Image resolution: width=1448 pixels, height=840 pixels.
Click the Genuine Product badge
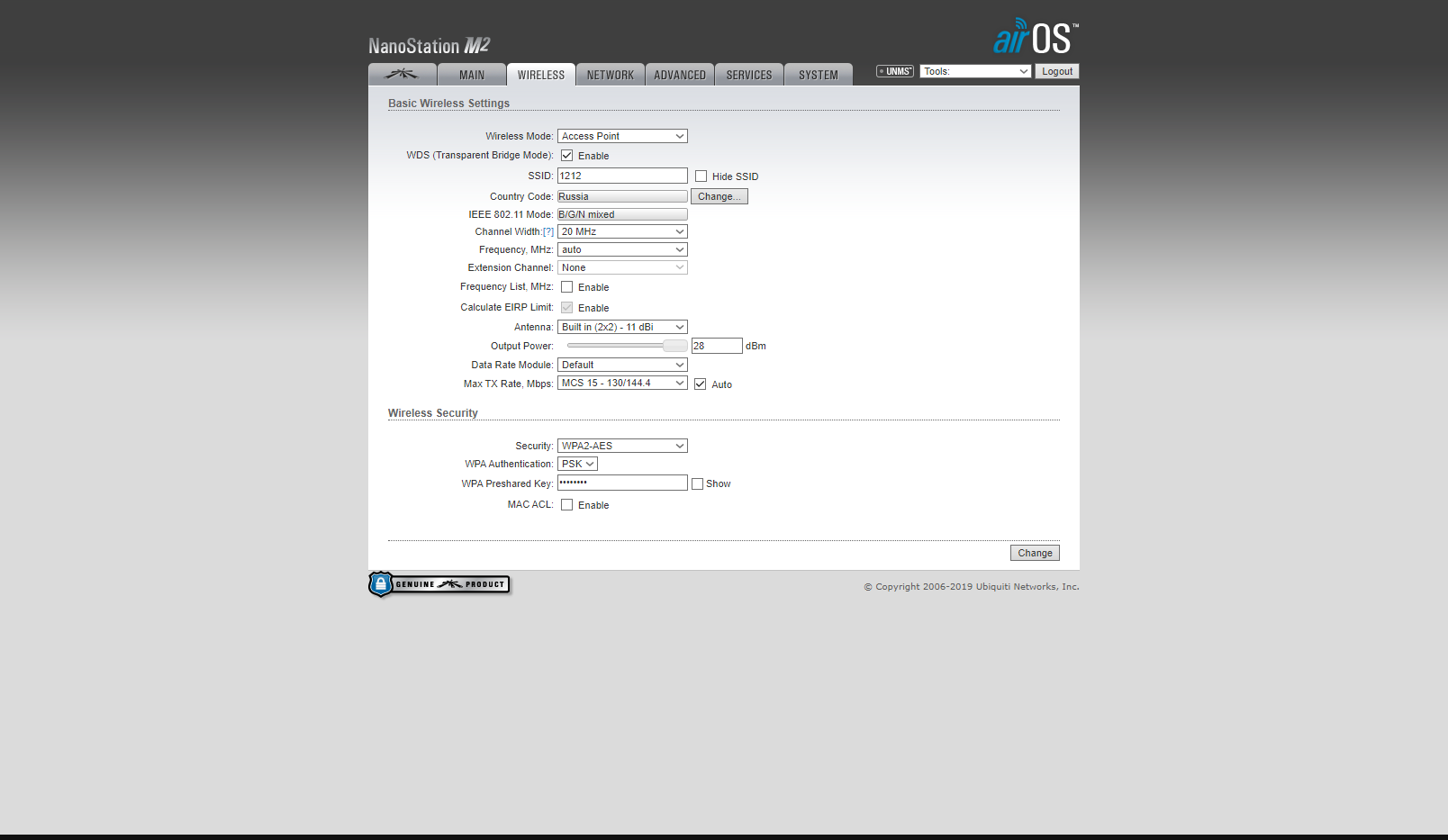pos(439,584)
